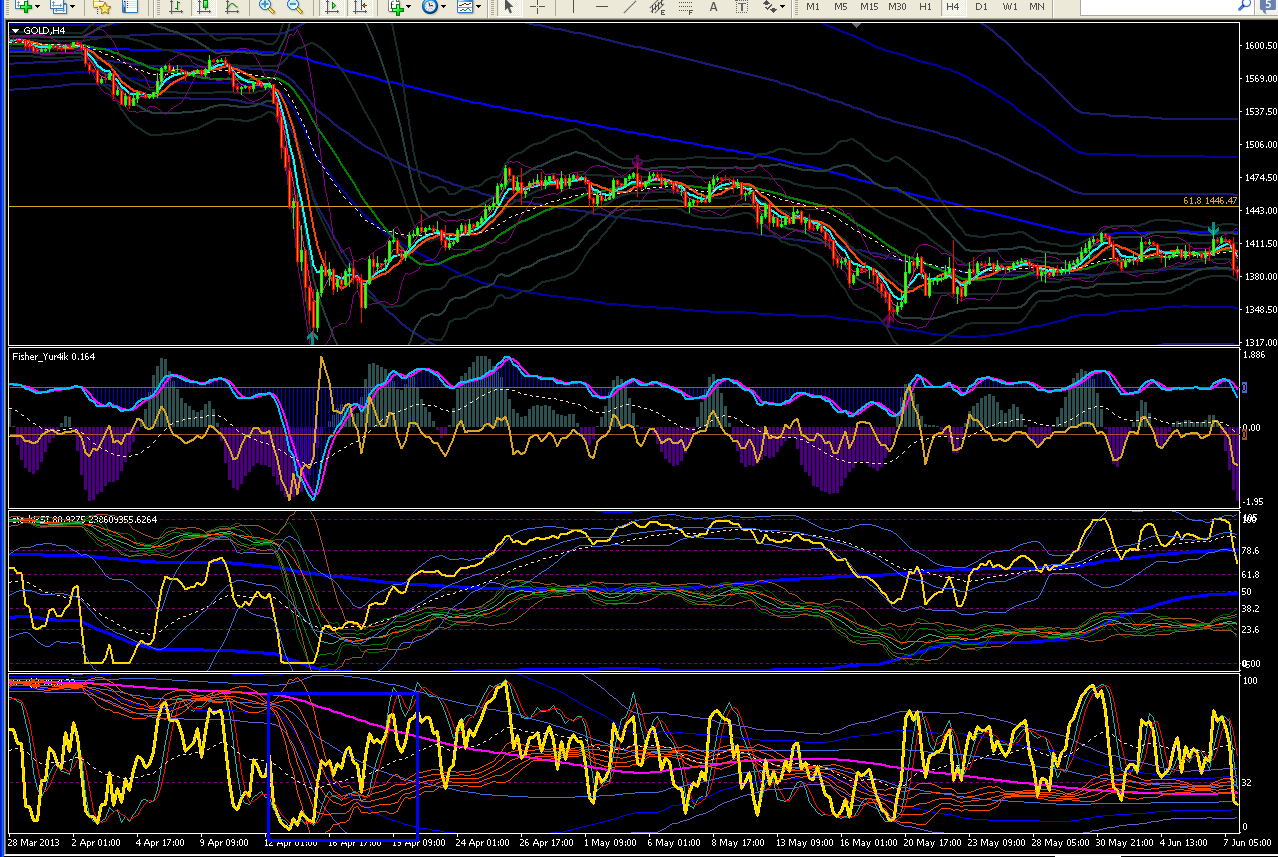The height and width of the screenshot is (857, 1278).
Task: Select the standard cursor arrow tool
Action: pos(508,7)
